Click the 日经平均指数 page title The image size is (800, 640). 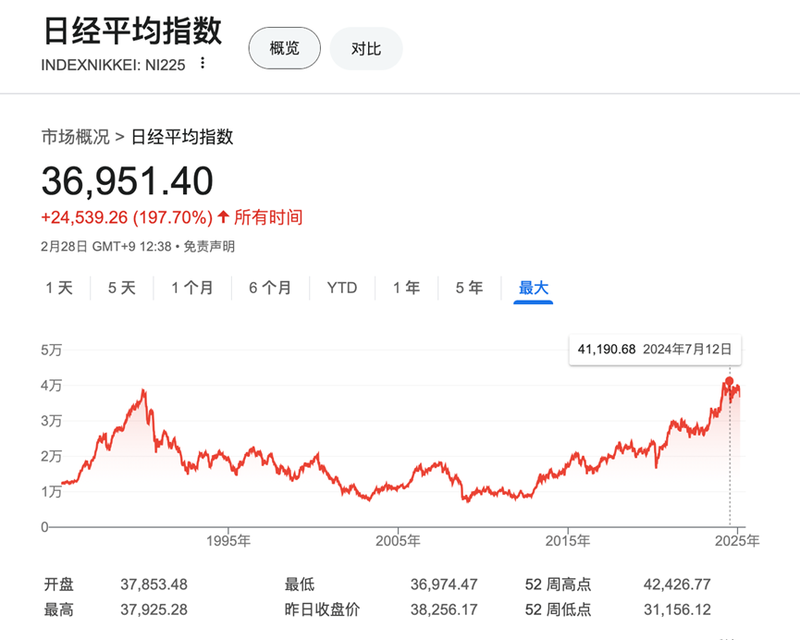pos(133,32)
